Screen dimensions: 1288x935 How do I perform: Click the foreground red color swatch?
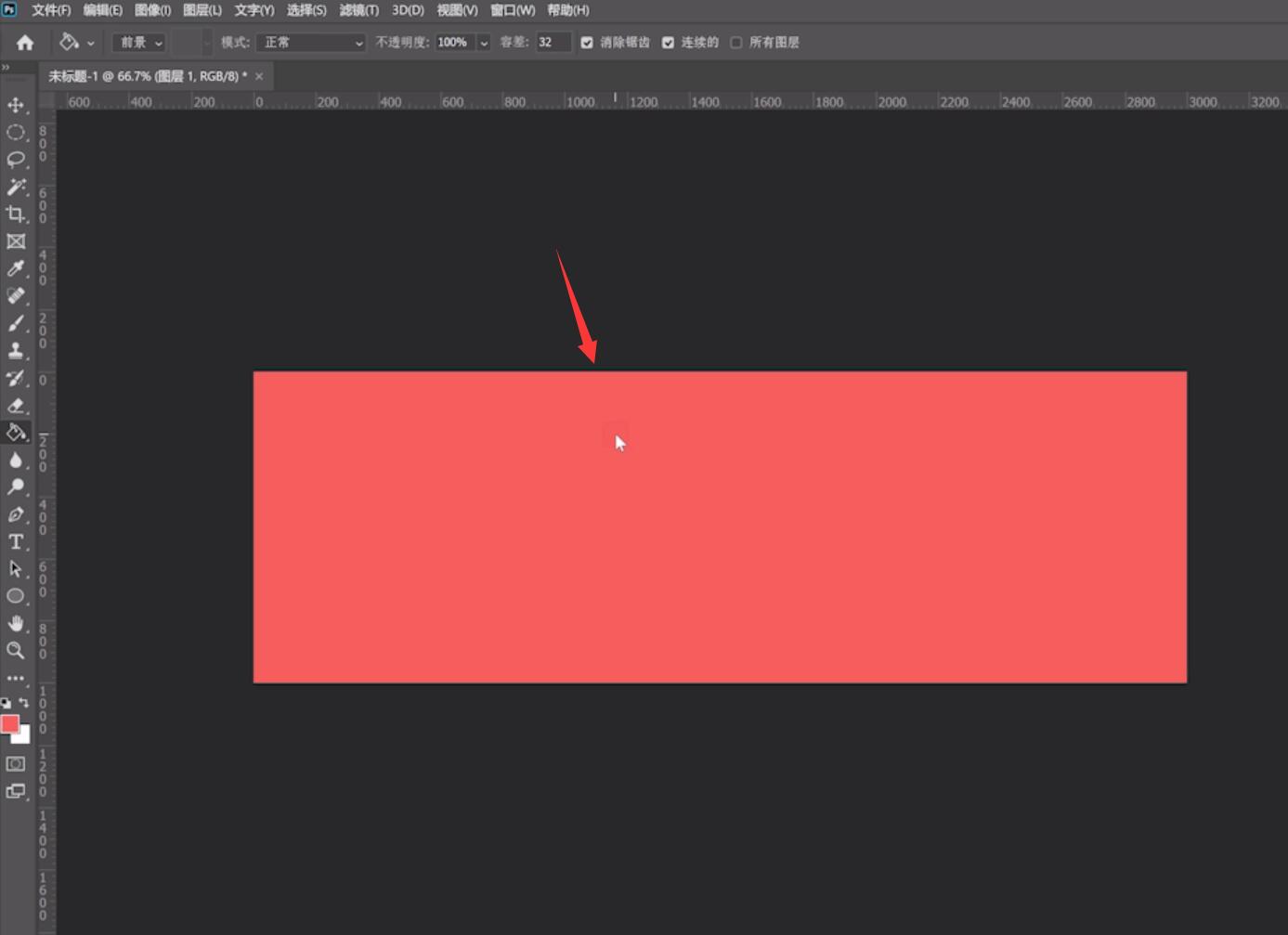click(9, 723)
